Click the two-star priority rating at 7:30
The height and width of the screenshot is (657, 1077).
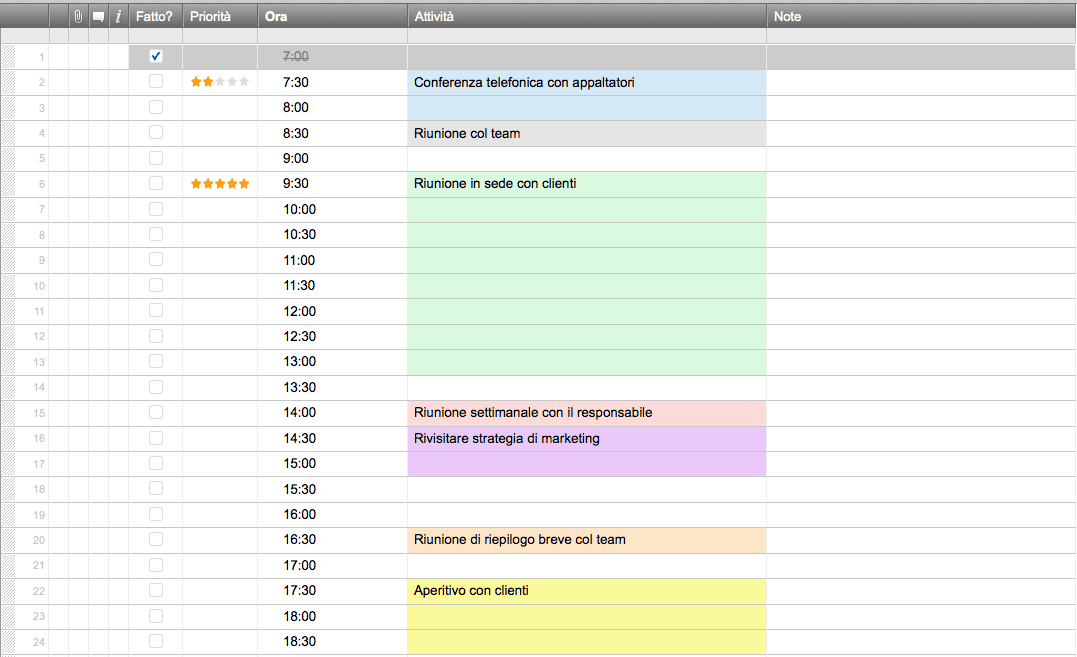click(220, 82)
